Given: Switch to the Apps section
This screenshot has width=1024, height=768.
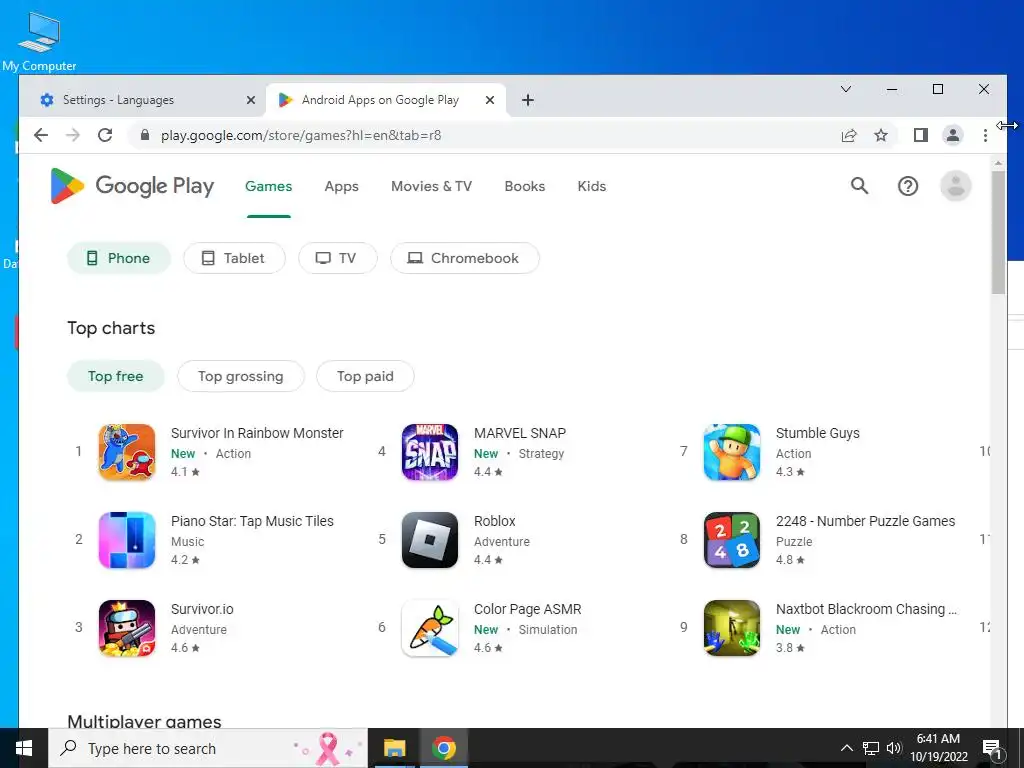Looking at the screenshot, I should [342, 186].
